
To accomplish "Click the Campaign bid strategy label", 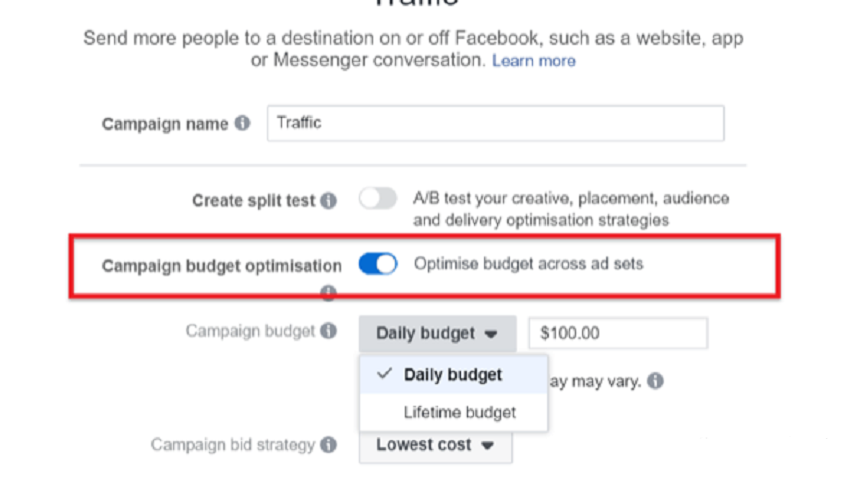I will [232, 445].
